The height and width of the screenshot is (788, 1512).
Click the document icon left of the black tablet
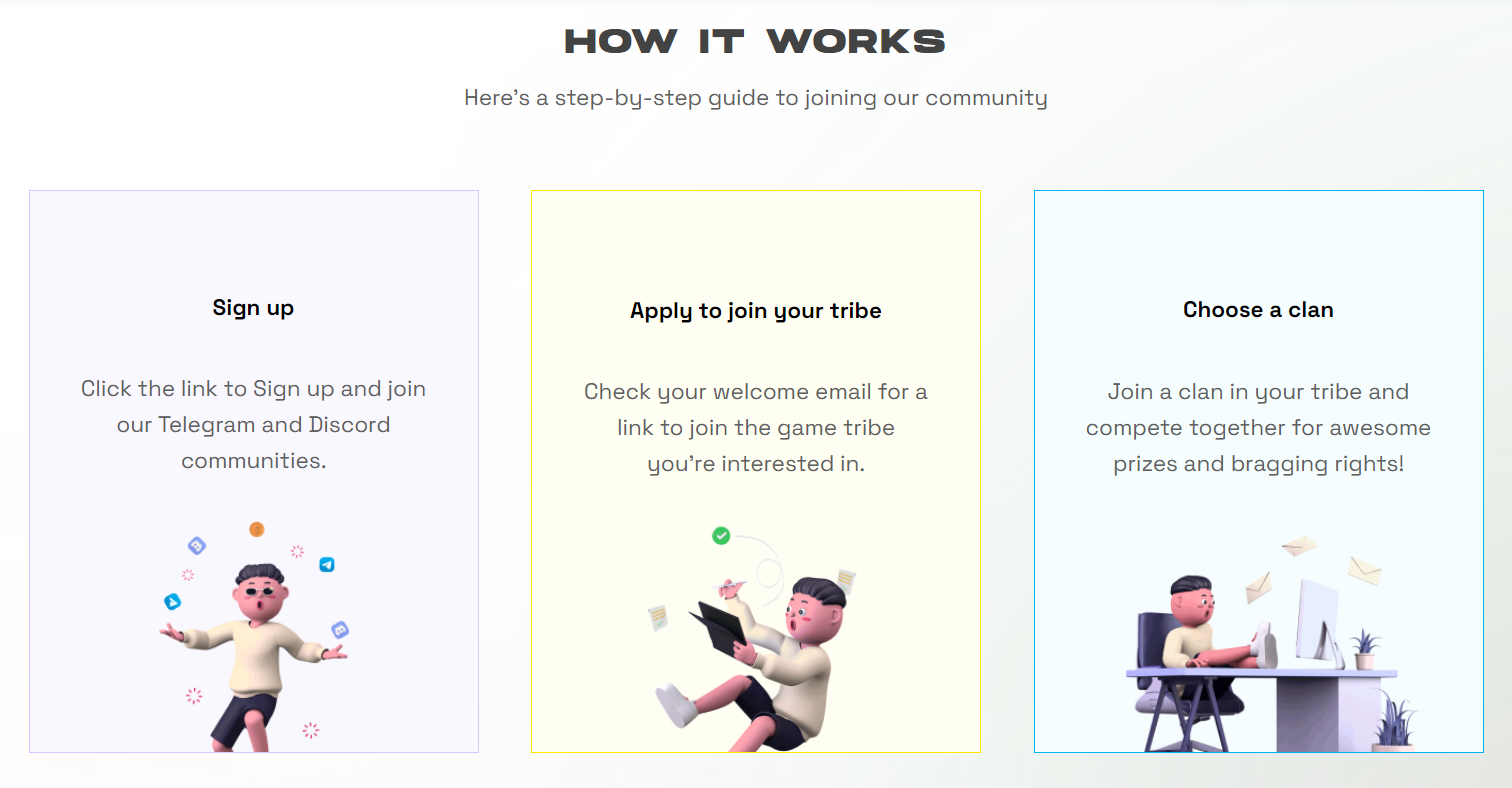[658, 618]
